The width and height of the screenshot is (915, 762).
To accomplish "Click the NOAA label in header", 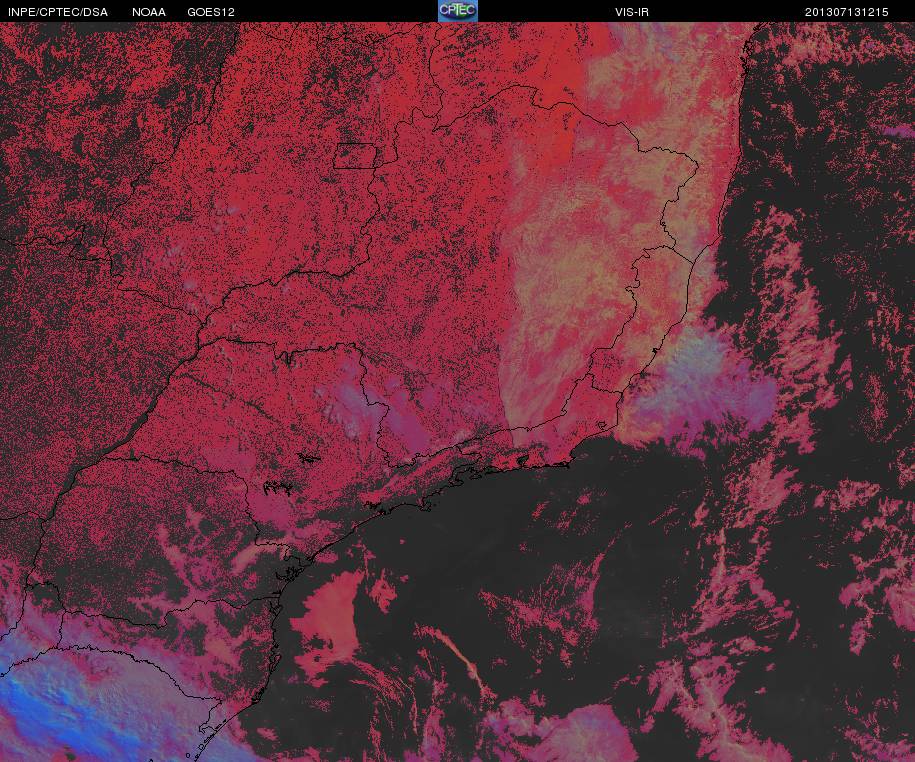I will tap(149, 12).
